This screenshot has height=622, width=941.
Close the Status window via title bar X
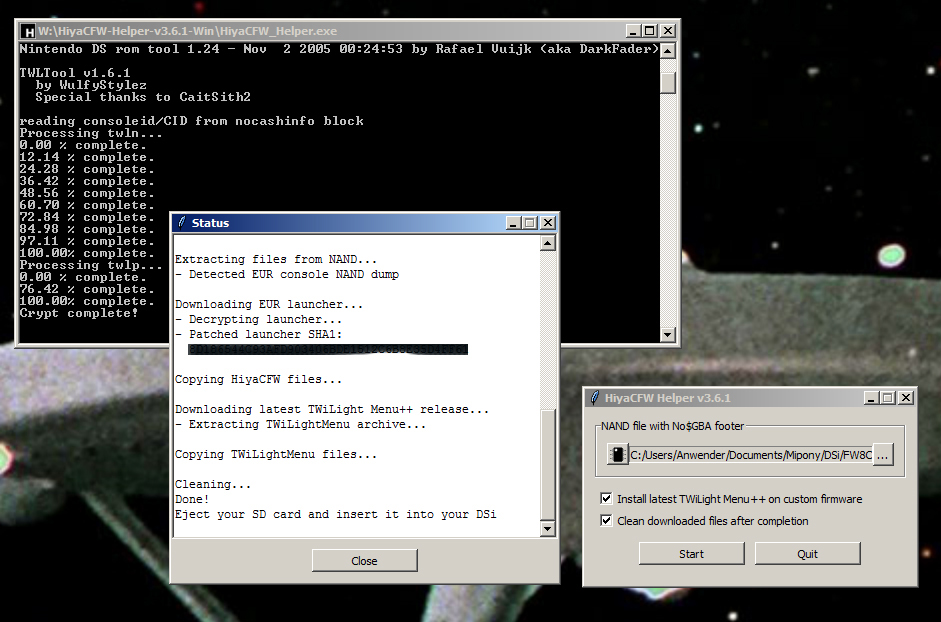(x=547, y=223)
